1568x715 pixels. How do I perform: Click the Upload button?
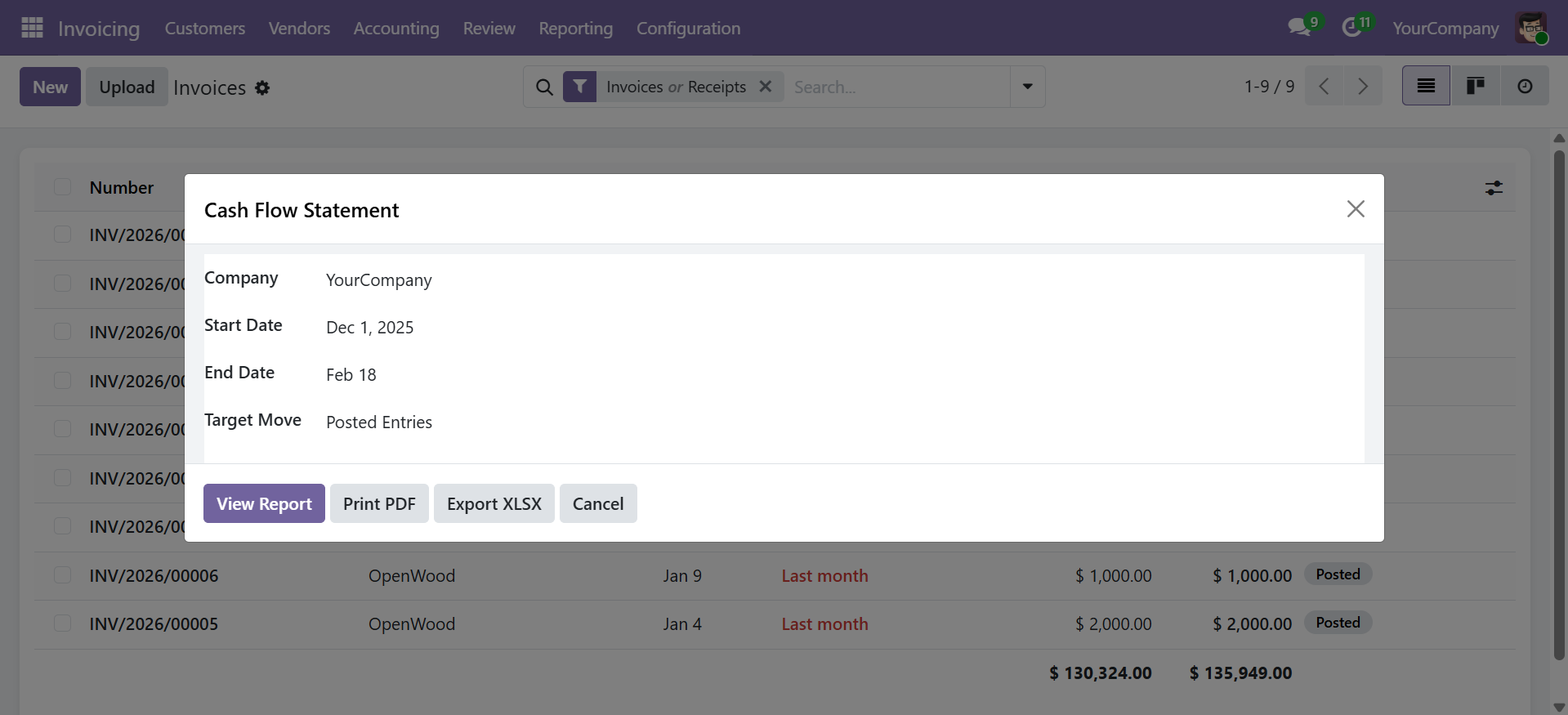coord(127,87)
